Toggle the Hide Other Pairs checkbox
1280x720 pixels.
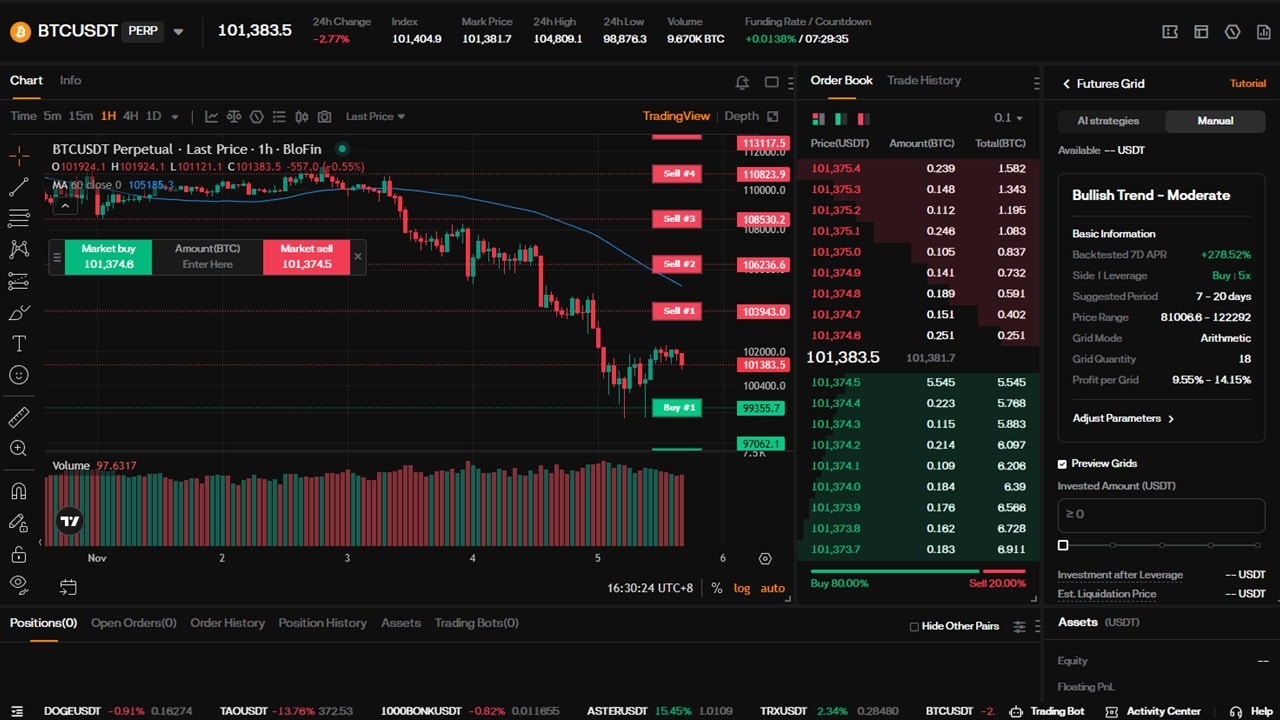[x=914, y=627]
